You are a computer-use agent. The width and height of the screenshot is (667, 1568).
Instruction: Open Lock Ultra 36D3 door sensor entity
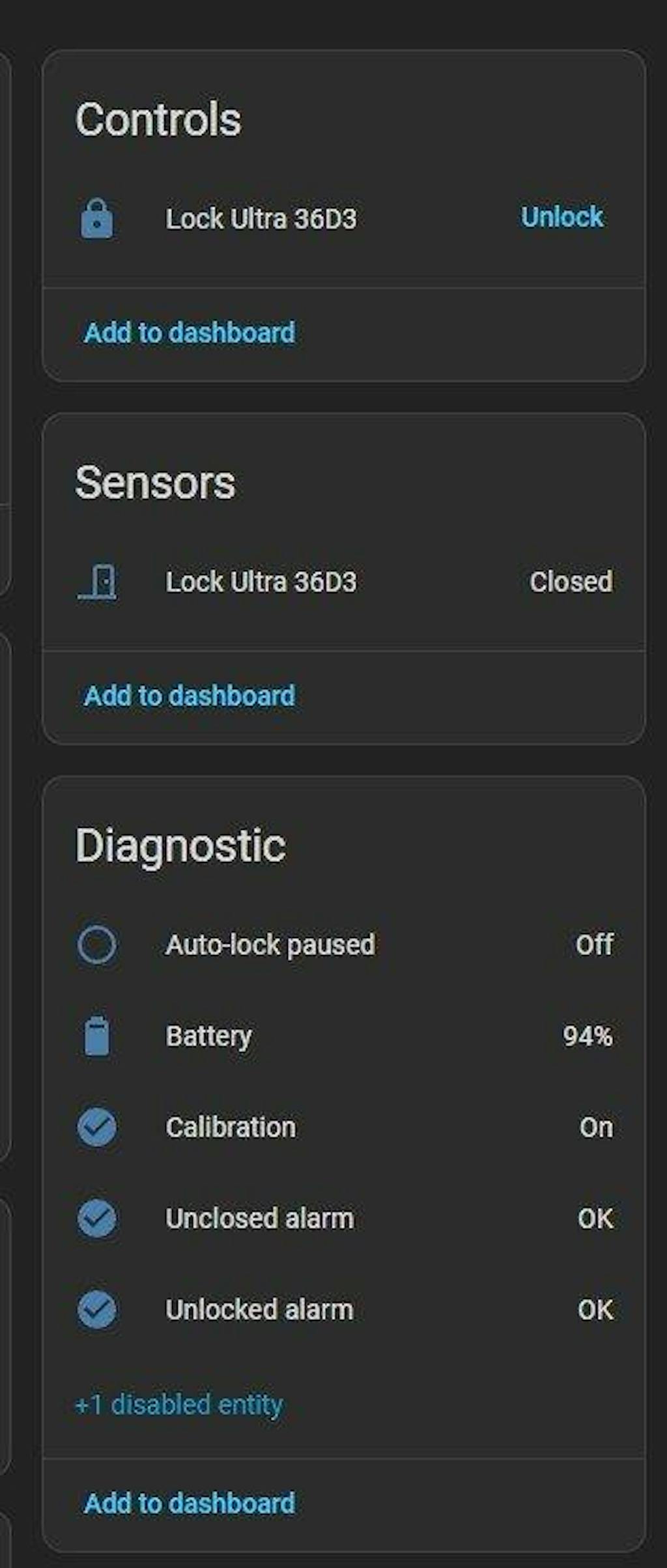click(261, 582)
